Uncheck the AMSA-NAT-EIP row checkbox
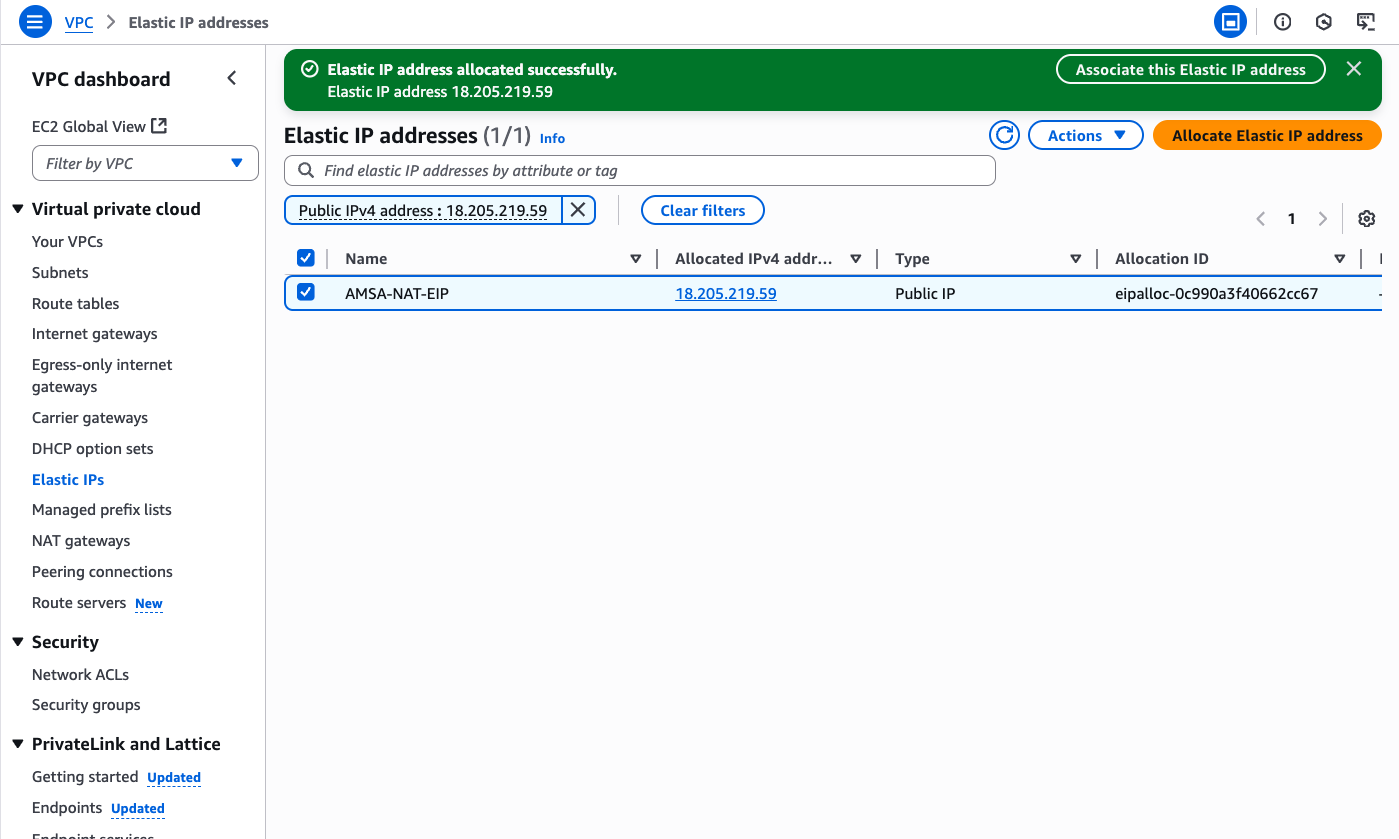The height and width of the screenshot is (839, 1399). pyautogui.click(x=306, y=293)
